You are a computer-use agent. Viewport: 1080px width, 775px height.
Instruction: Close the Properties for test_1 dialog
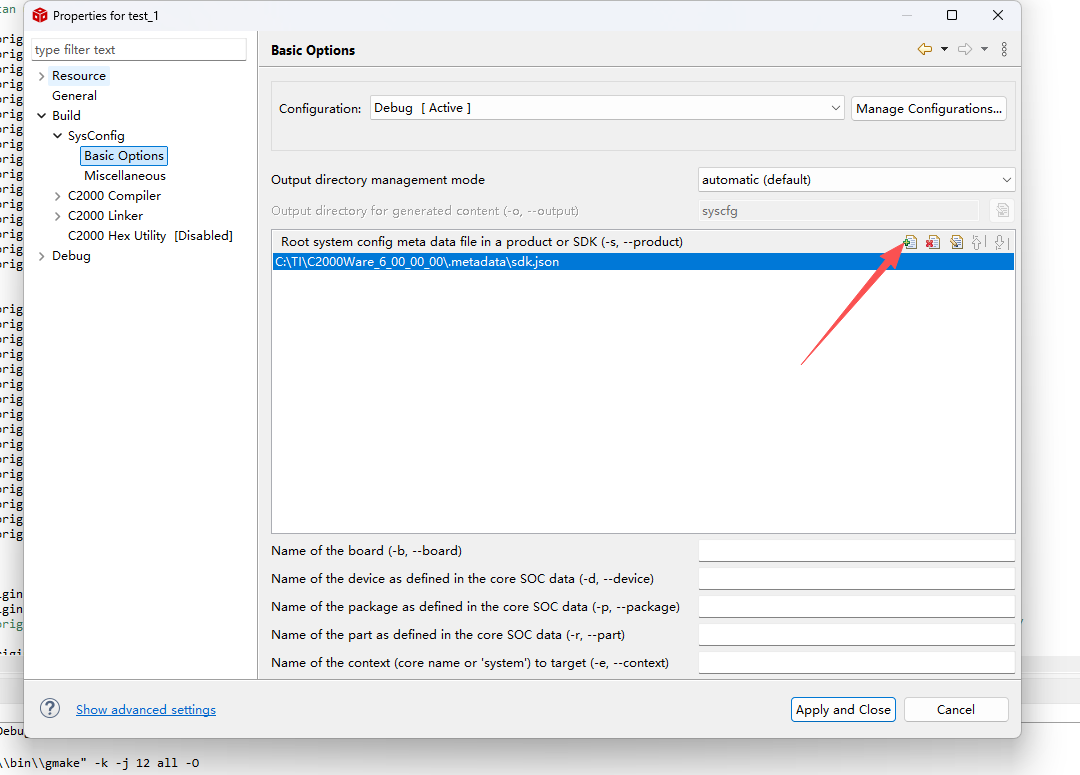(x=997, y=15)
